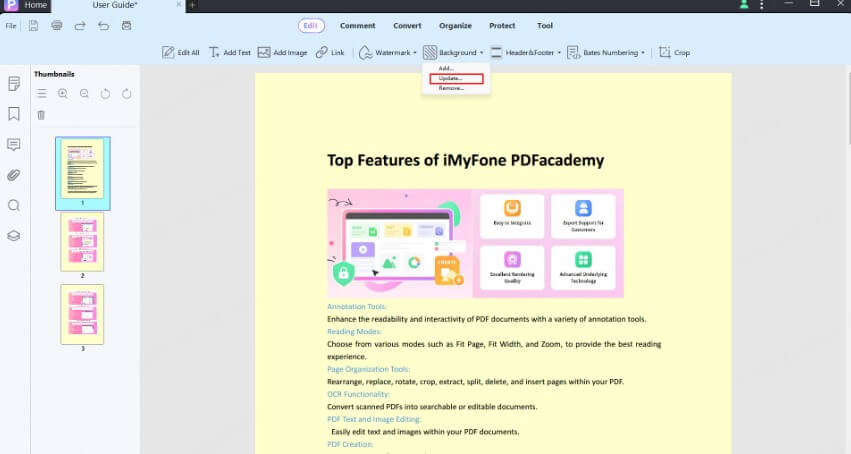Viewport: 851px width, 454px height.
Task: Open the Thumbnails panel icon in sidebar
Action: point(14,84)
